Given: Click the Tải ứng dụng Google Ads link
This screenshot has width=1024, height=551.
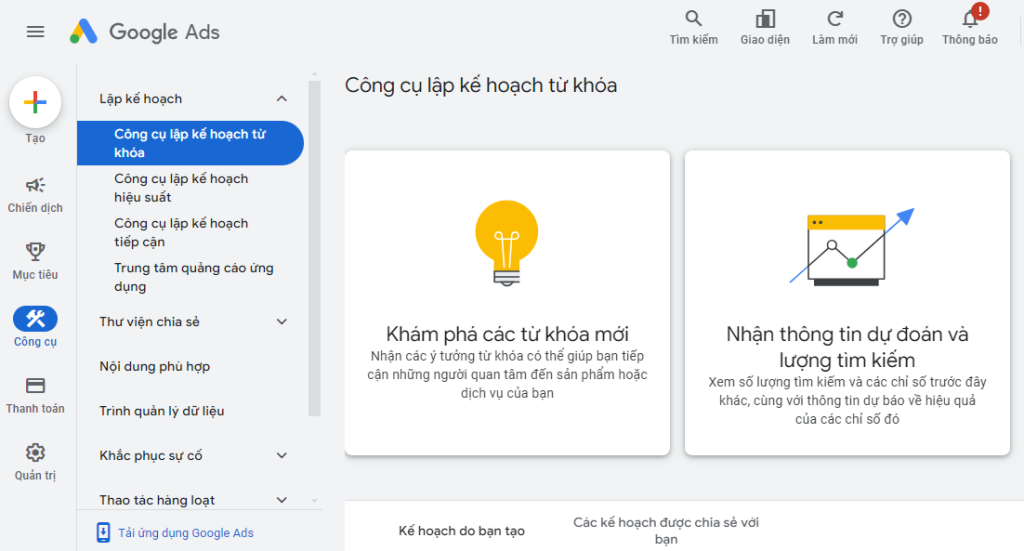Looking at the screenshot, I should tap(185, 533).
